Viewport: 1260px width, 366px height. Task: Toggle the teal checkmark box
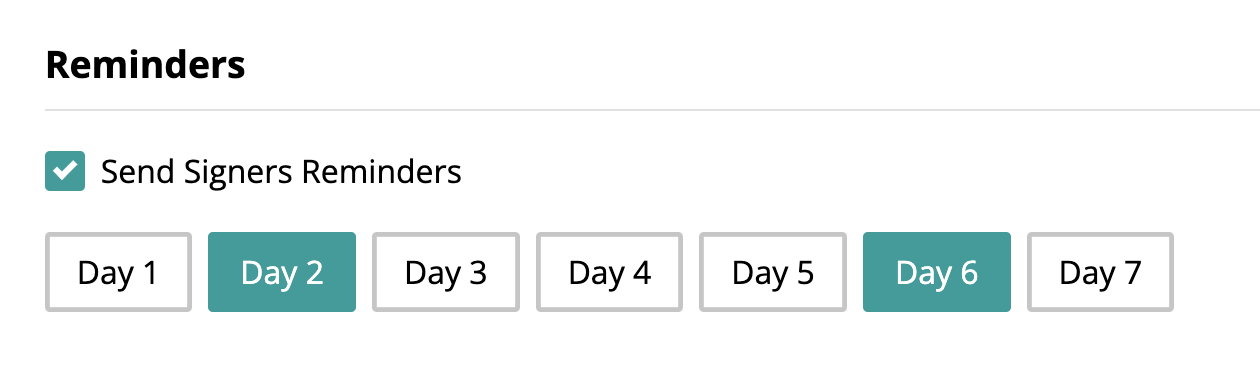65,171
